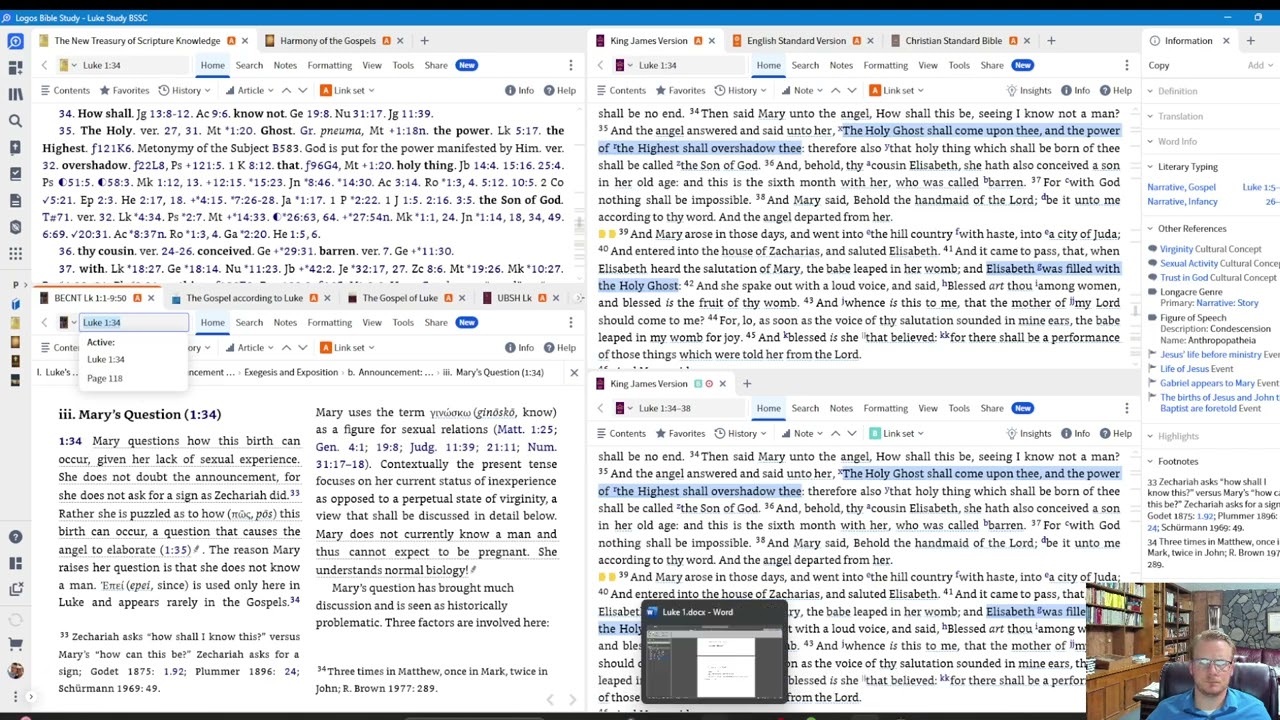Click the question mark help icon in left sidebar

[x=15, y=537]
